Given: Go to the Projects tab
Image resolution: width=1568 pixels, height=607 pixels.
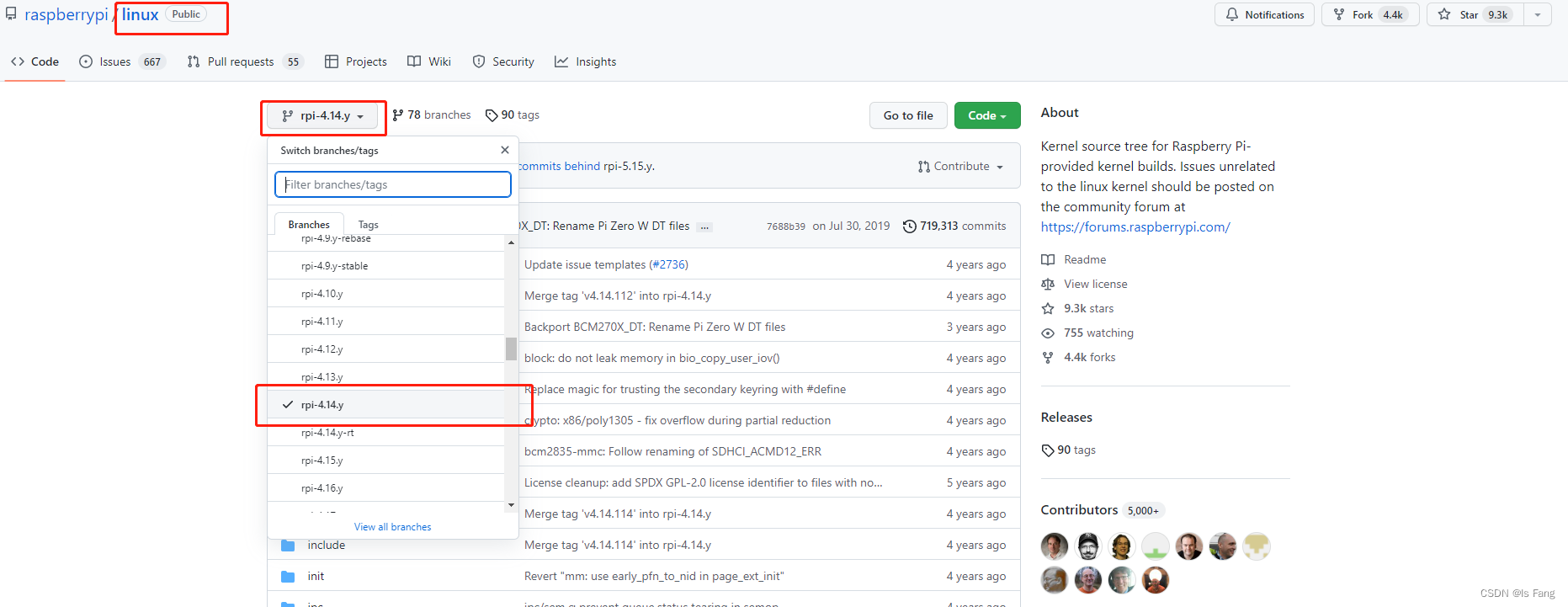Looking at the screenshot, I should pyautogui.click(x=355, y=61).
